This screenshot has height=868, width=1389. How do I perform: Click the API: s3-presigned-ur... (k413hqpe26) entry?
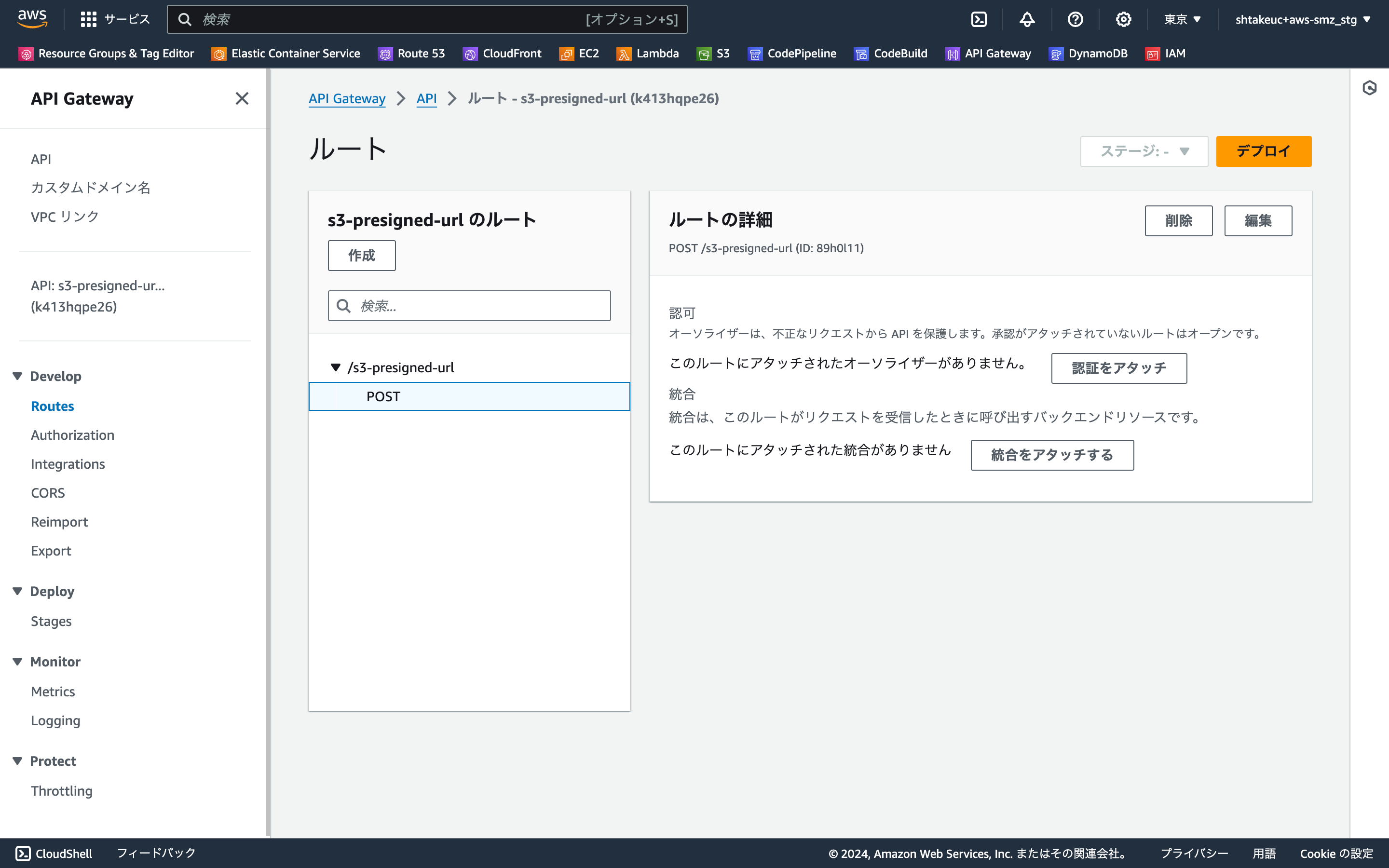click(97, 296)
